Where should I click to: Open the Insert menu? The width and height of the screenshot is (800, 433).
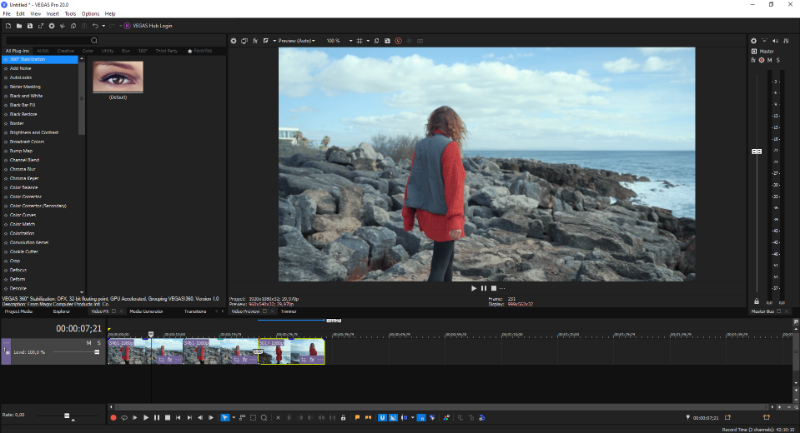coord(50,14)
